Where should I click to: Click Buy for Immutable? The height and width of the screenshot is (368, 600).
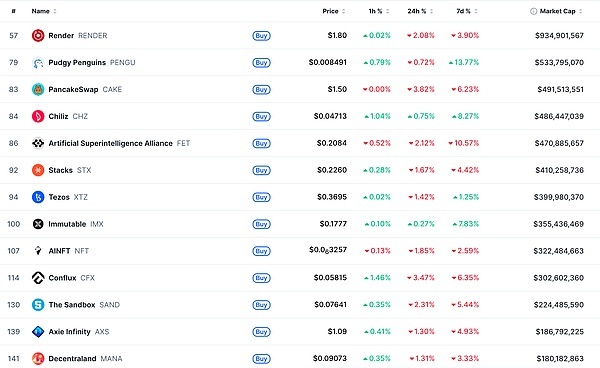(x=261, y=224)
